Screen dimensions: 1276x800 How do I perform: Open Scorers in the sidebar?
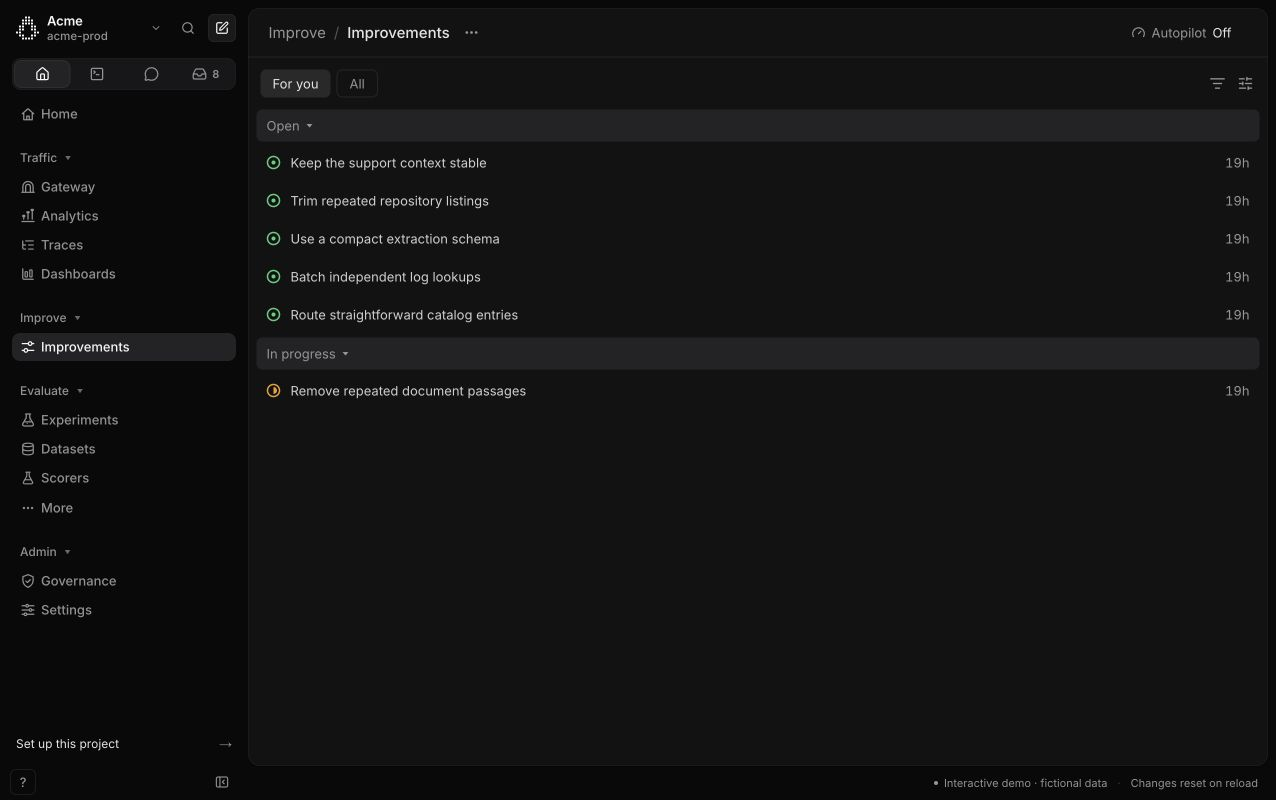click(124, 478)
